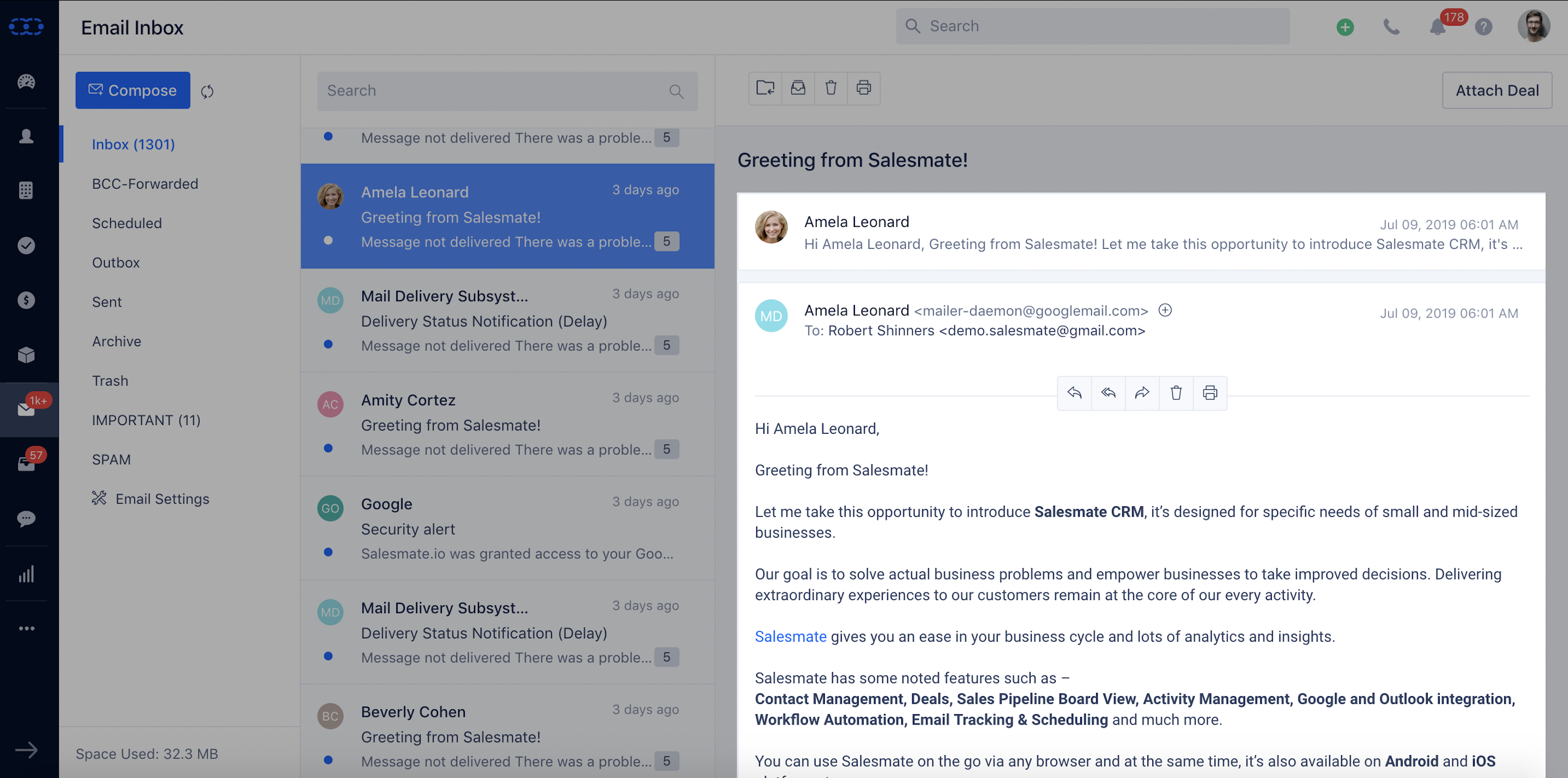
Task: Toggle unread dot on Amity Cortez email
Action: coord(328,448)
